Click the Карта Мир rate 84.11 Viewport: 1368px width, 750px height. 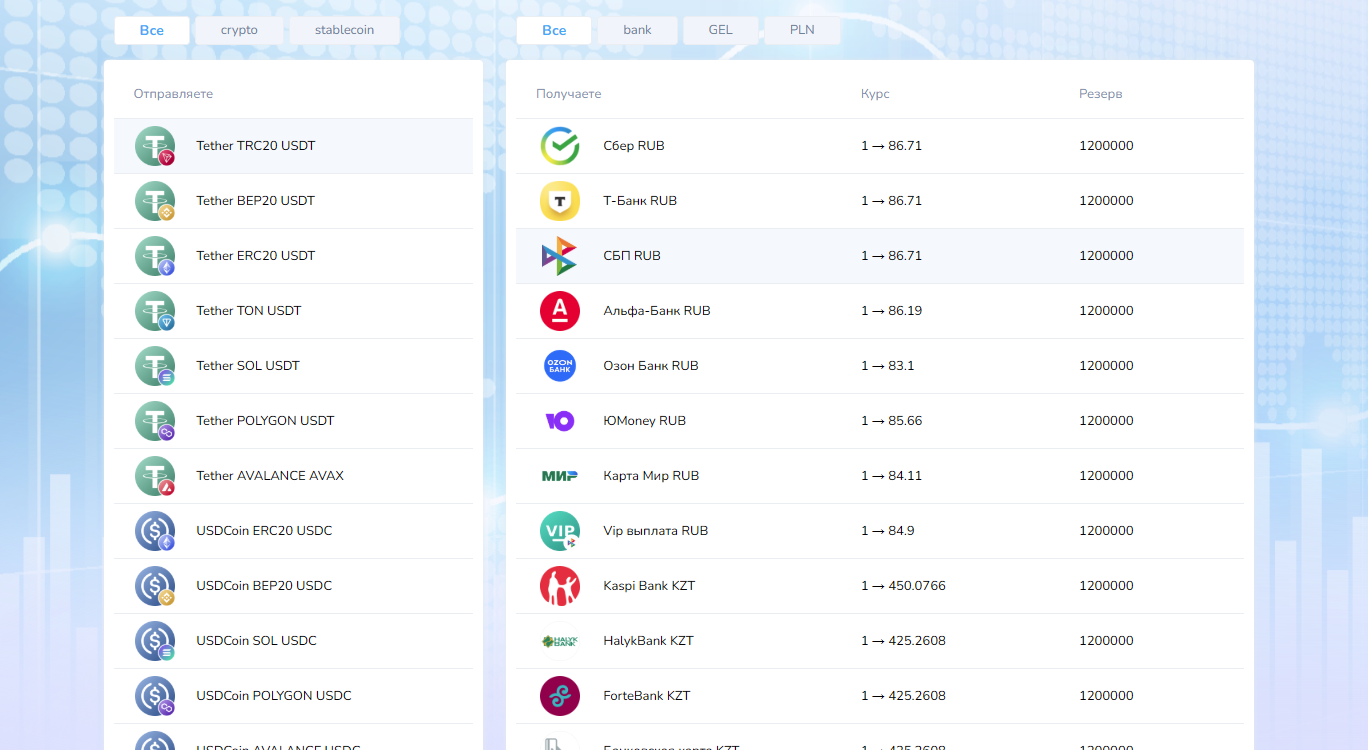891,476
